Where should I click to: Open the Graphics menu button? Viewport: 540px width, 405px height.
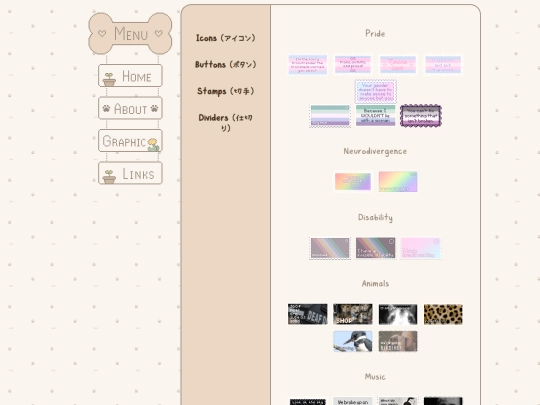click(130, 141)
